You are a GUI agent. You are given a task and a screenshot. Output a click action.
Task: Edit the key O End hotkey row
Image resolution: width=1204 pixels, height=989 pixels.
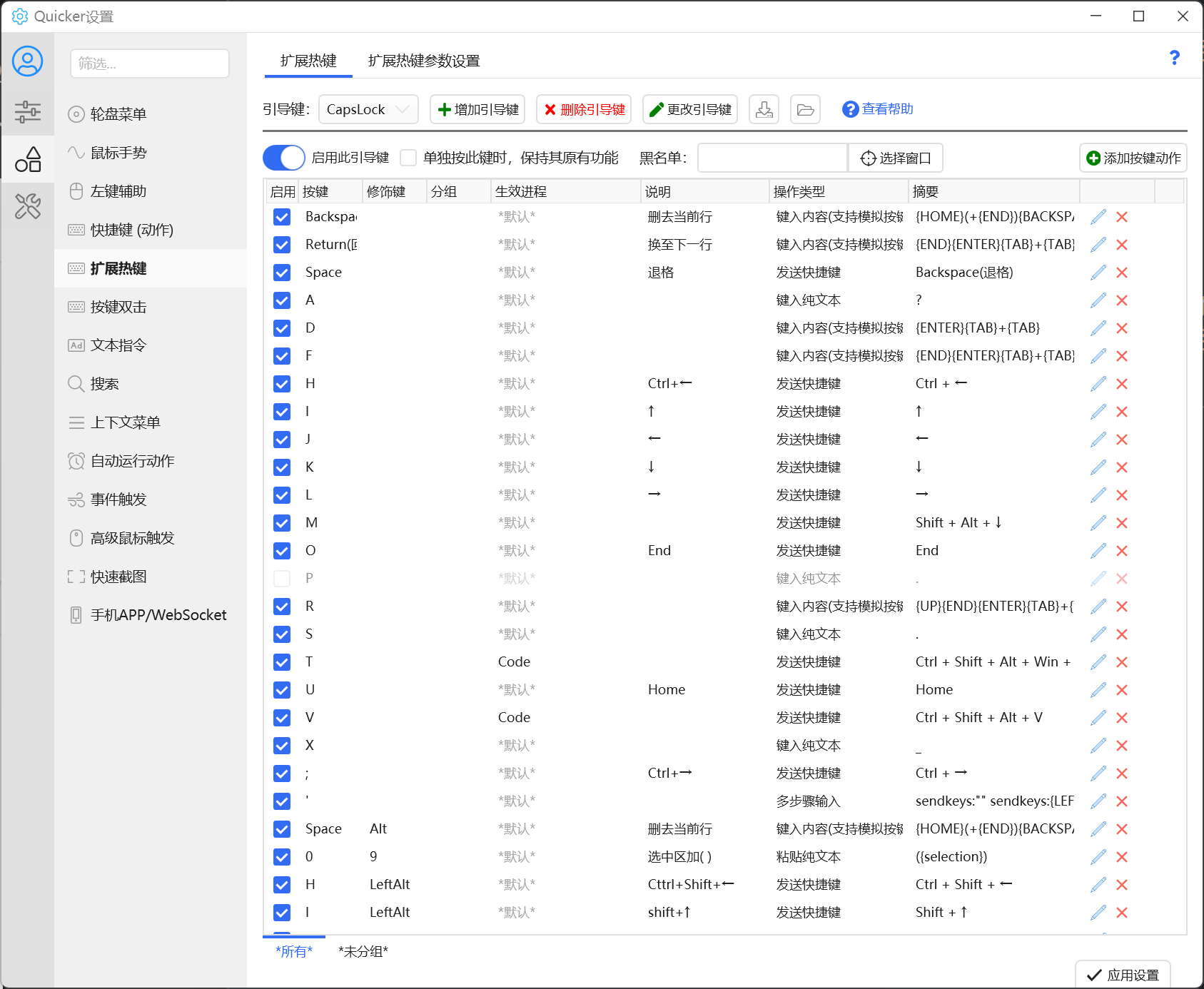pos(1098,551)
